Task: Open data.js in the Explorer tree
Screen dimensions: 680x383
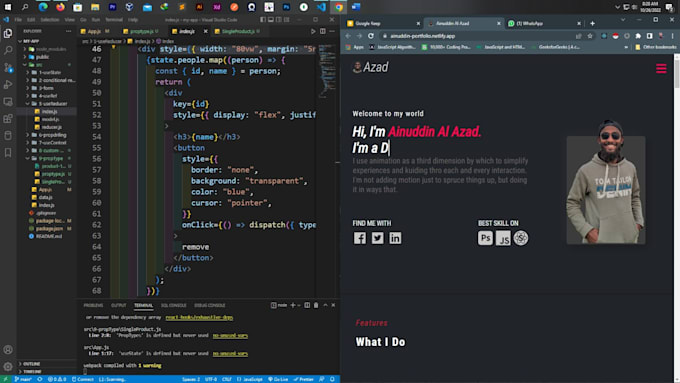Action: [46, 197]
